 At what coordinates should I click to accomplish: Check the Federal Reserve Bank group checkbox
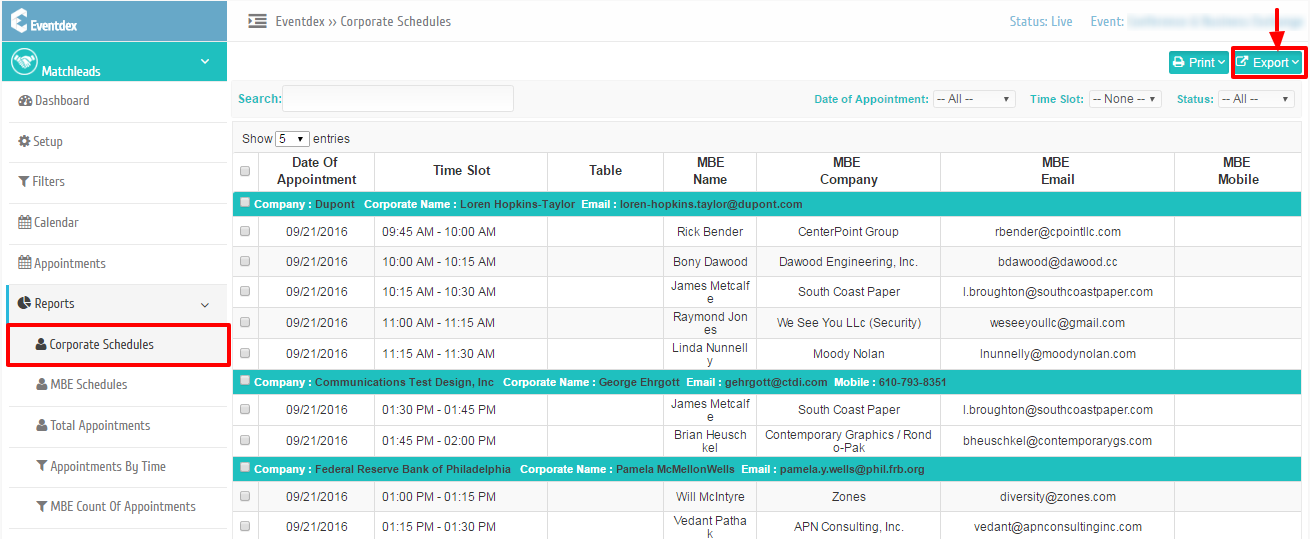[245, 468]
